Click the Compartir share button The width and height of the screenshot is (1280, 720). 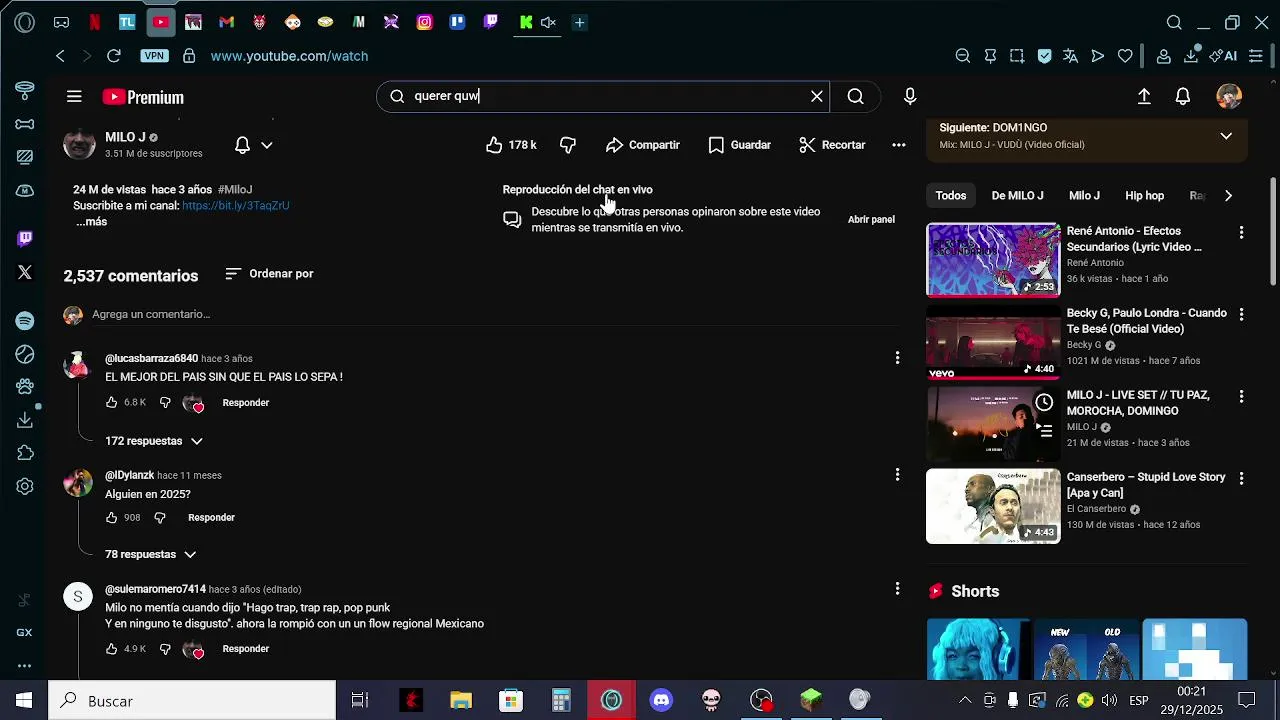tap(642, 145)
